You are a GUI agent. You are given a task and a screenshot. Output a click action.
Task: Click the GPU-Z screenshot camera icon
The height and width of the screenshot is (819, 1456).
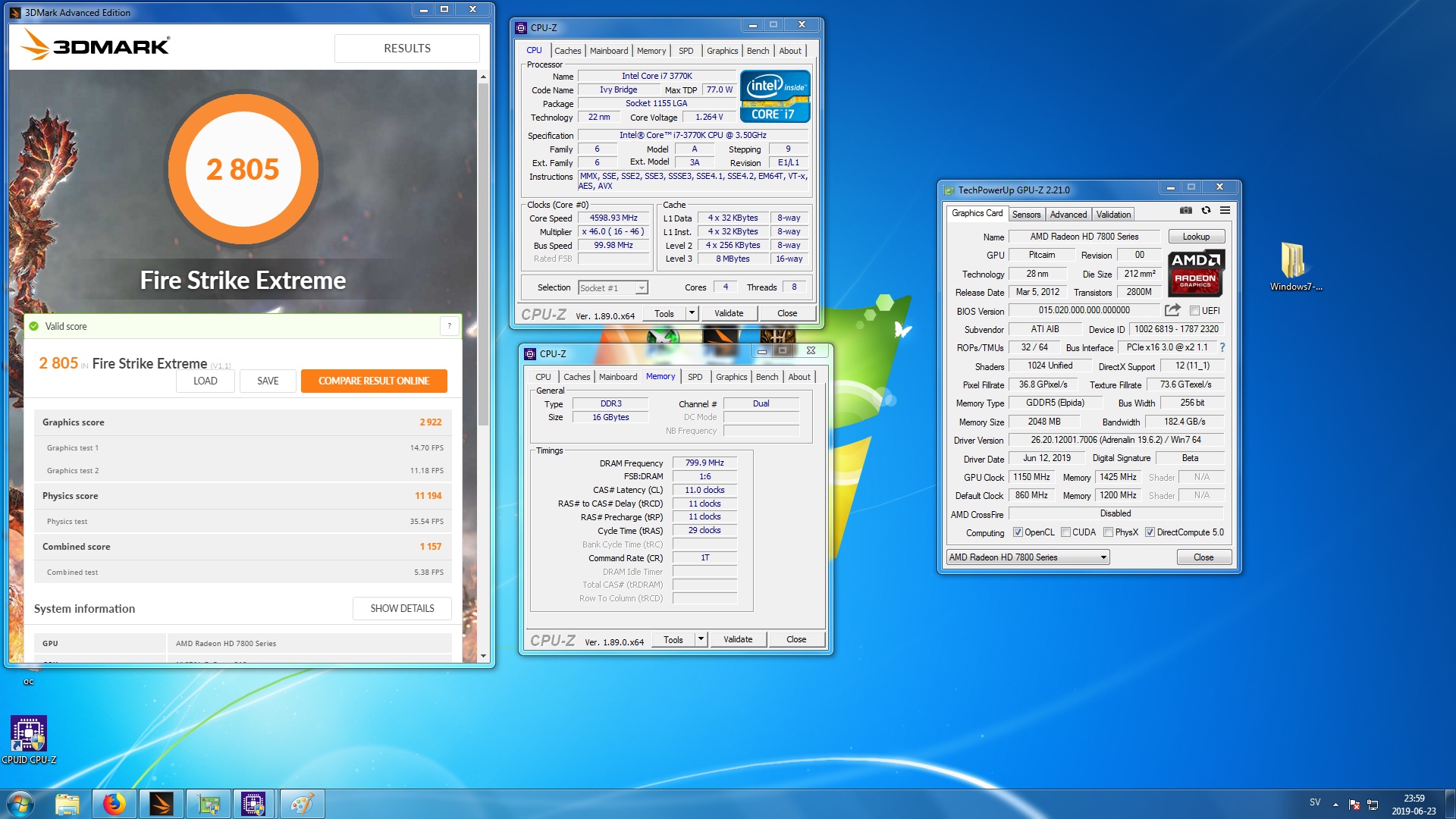[1186, 211]
